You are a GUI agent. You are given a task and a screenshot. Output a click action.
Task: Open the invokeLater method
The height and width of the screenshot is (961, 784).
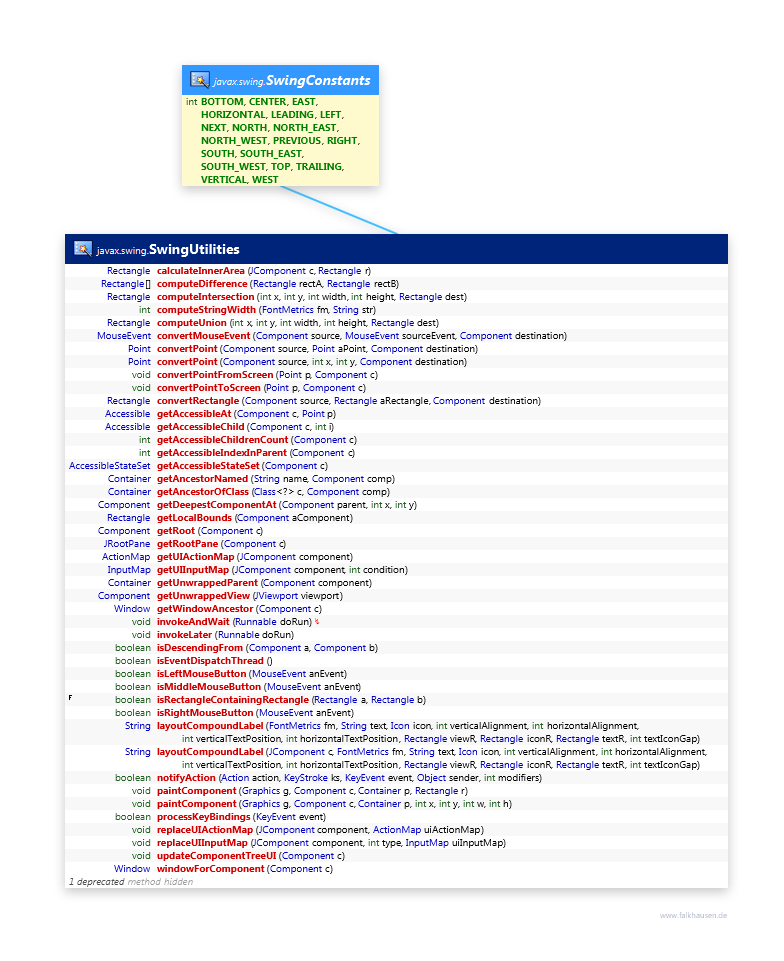[185, 635]
